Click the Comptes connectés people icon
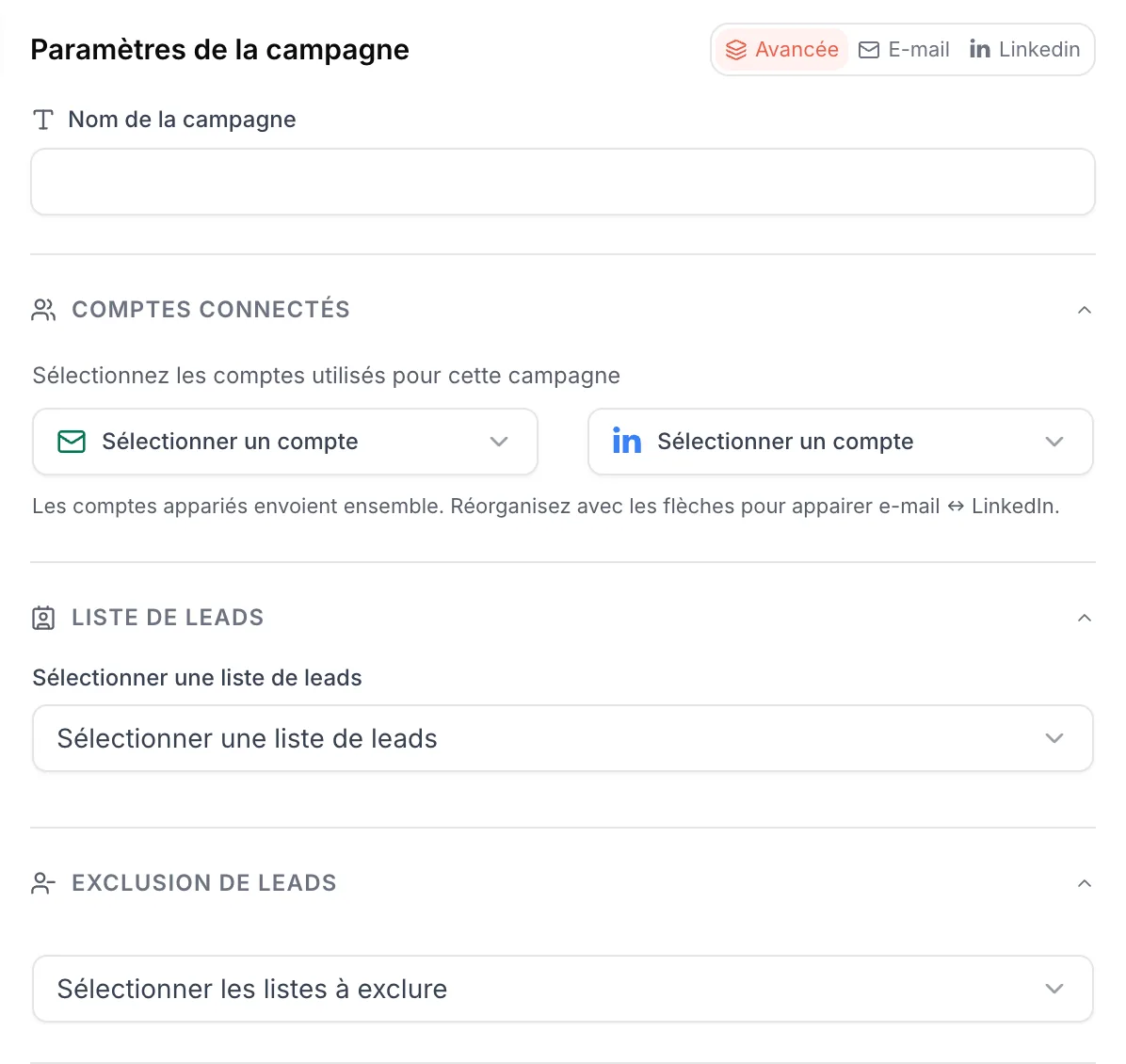Image resolution: width=1126 pixels, height=1064 pixels. (43, 310)
